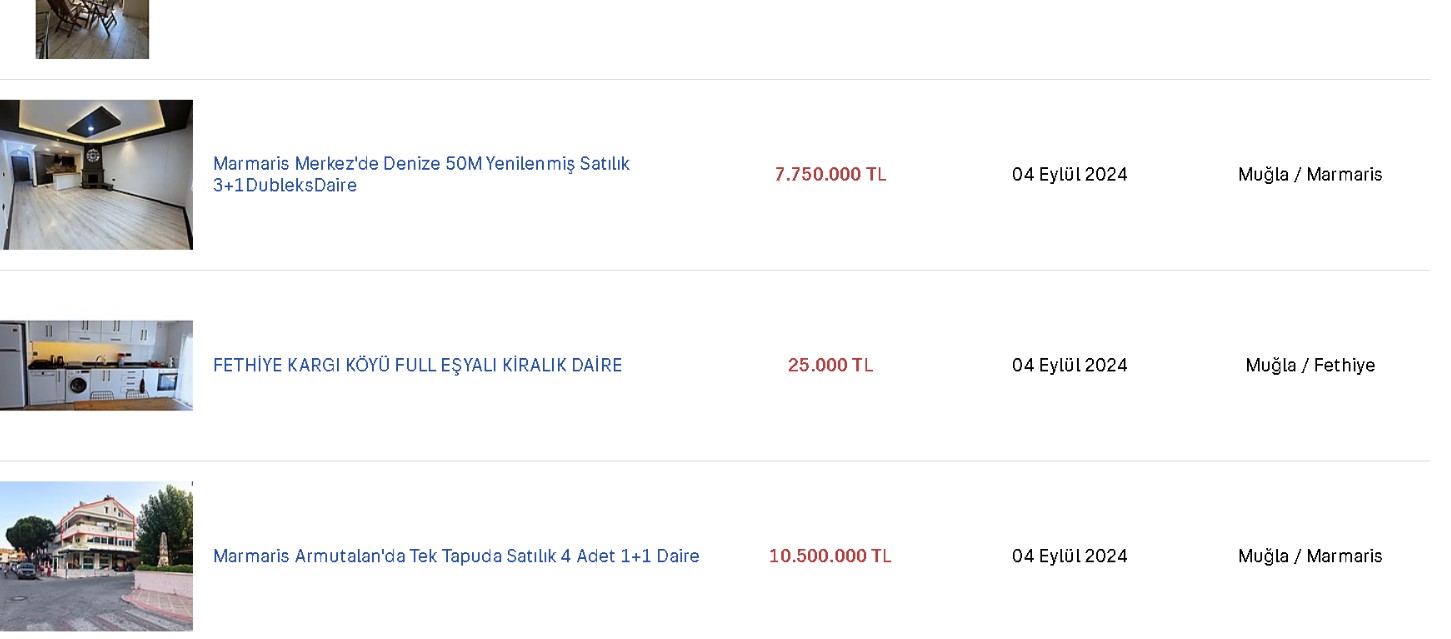Select the Muğla / Fethiye location text

click(1310, 365)
